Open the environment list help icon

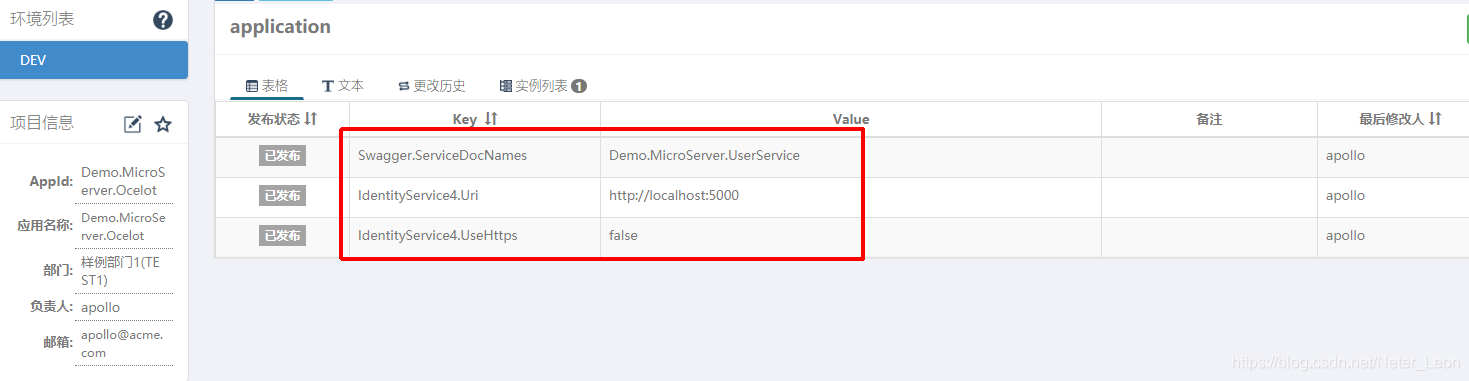(163, 20)
